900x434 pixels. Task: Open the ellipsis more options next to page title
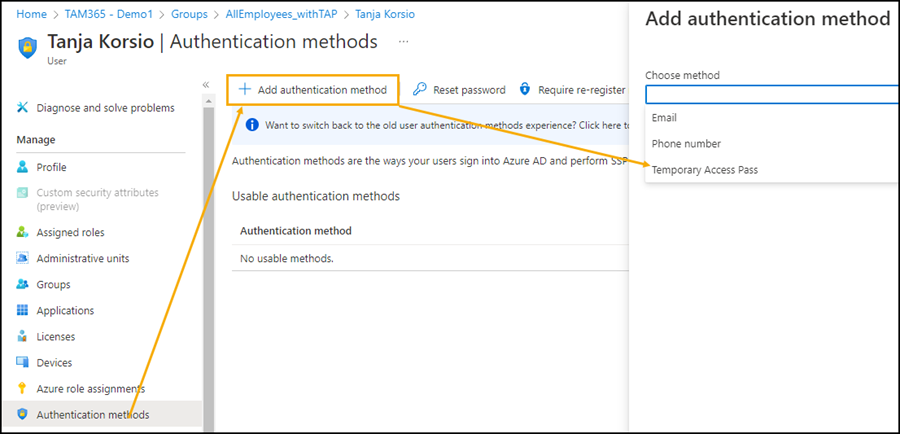tap(404, 41)
